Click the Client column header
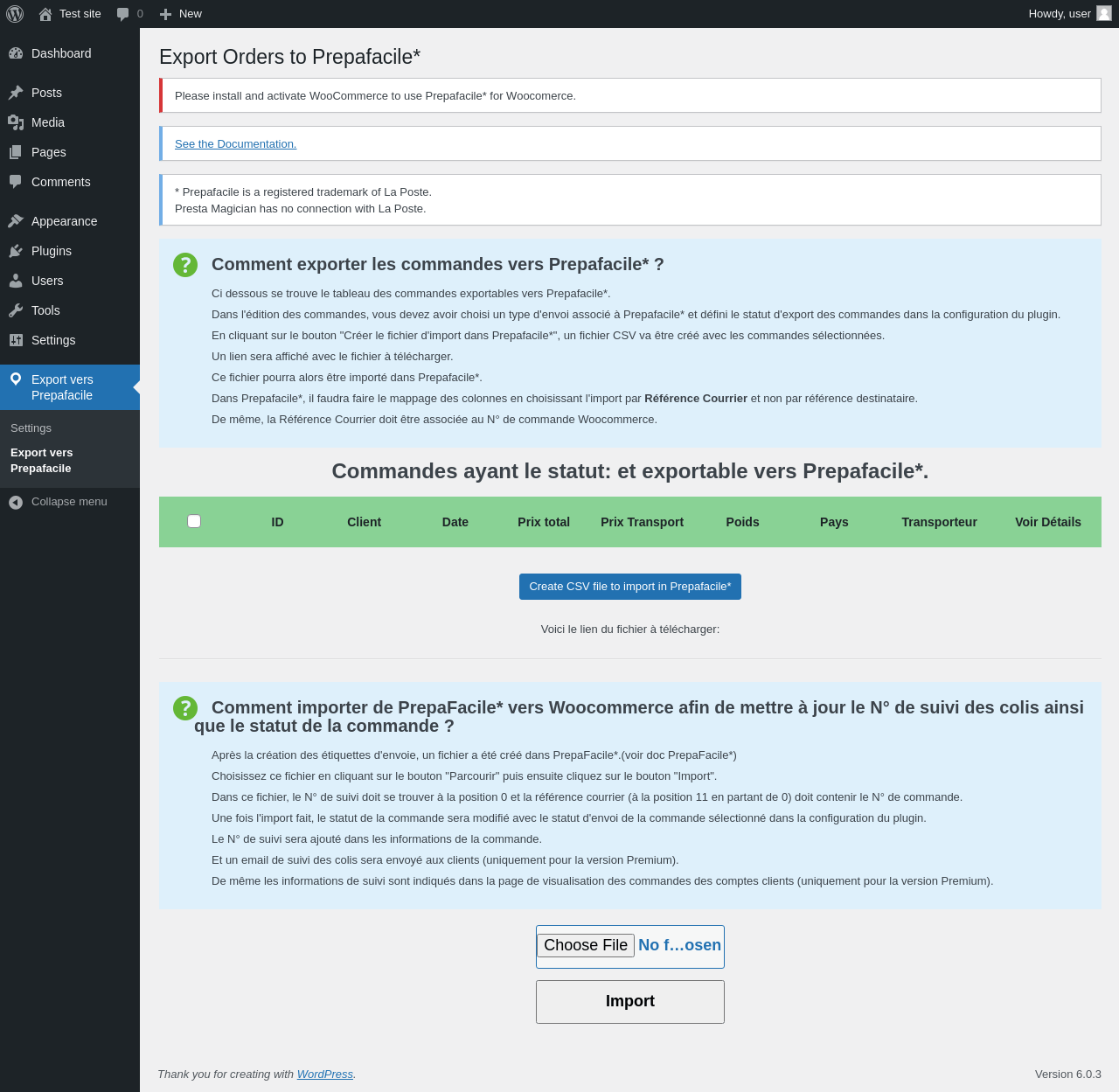The width and height of the screenshot is (1119, 1092). [364, 522]
